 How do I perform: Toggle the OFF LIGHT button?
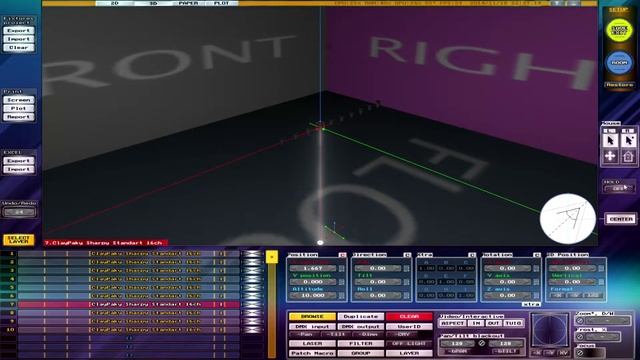coord(409,344)
